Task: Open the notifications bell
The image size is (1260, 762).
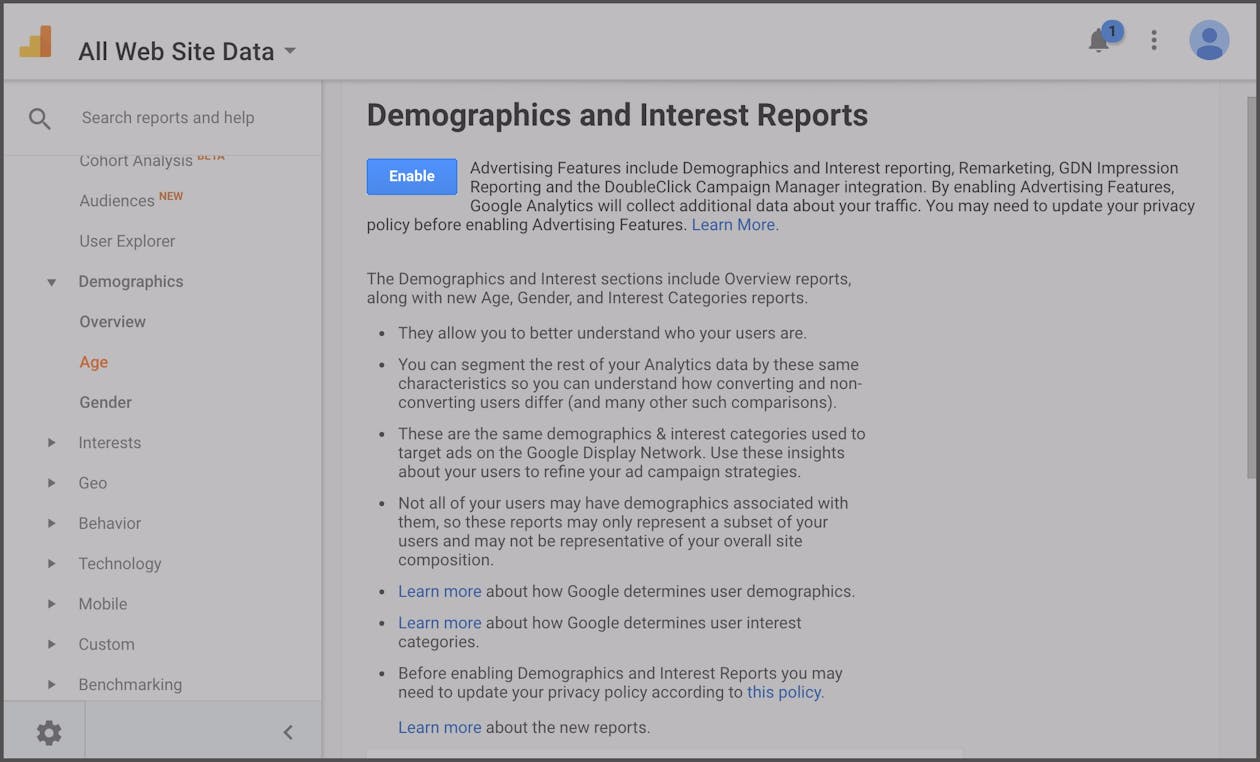Action: [1099, 40]
